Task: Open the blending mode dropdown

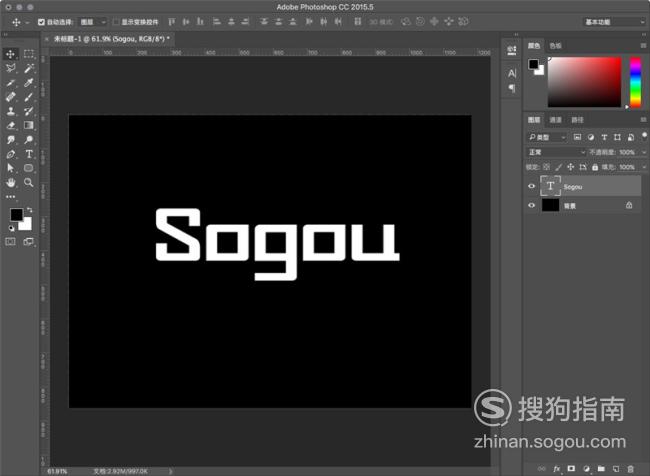Action: (556, 152)
